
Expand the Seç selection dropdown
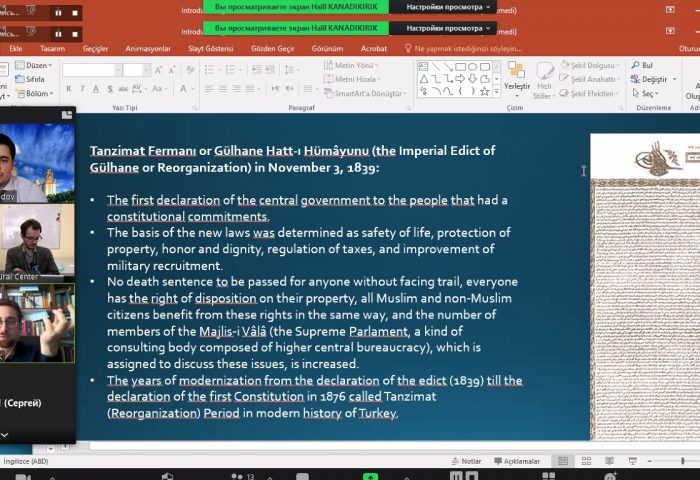pyautogui.click(x=648, y=93)
